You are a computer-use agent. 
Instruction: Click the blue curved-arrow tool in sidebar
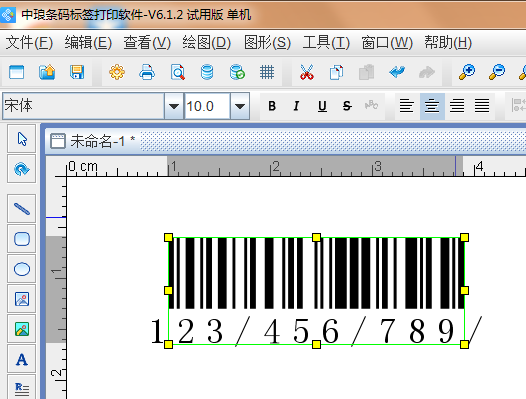click(22, 169)
